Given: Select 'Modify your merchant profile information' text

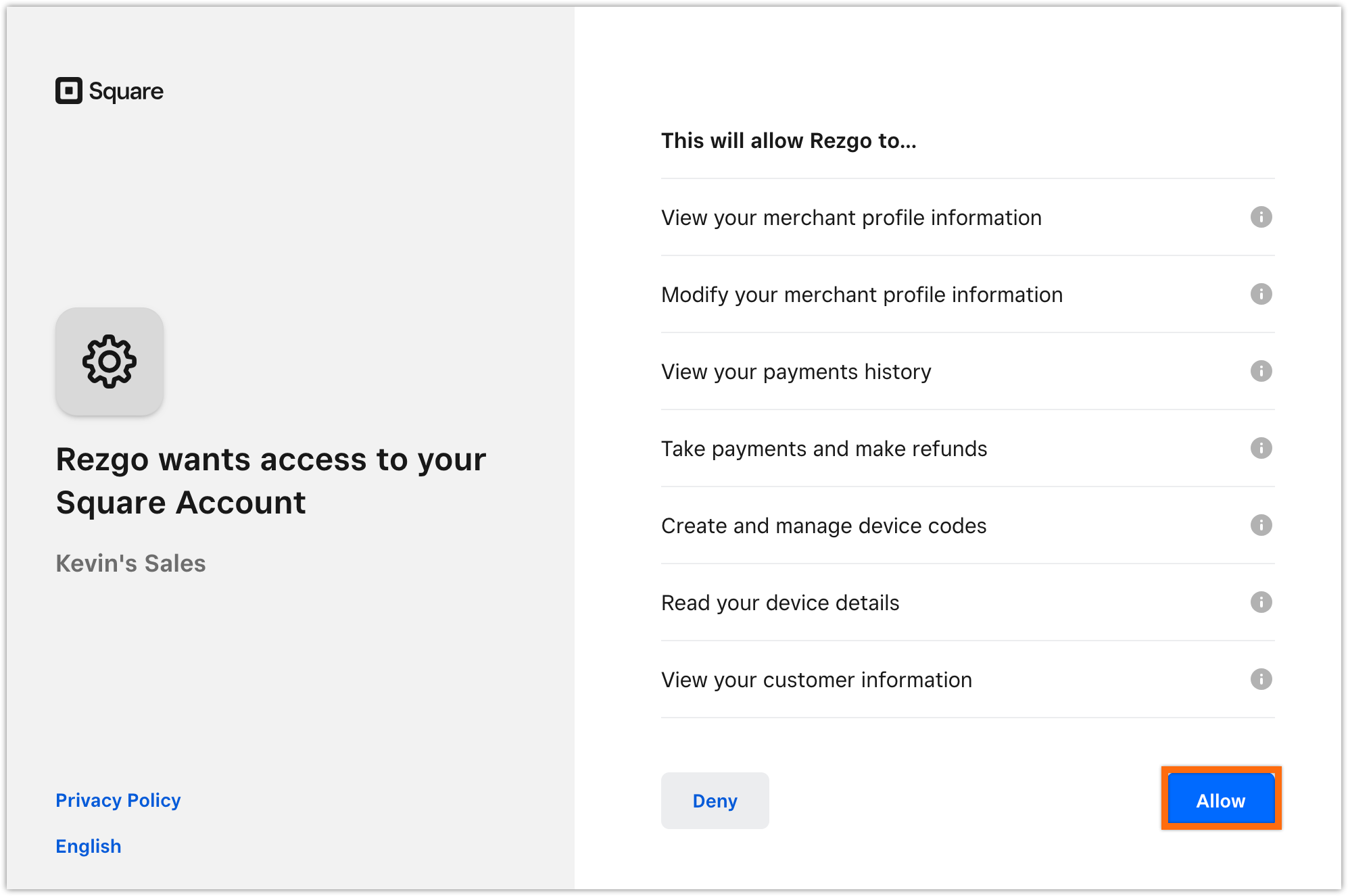Looking at the screenshot, I should coord(862,295).
